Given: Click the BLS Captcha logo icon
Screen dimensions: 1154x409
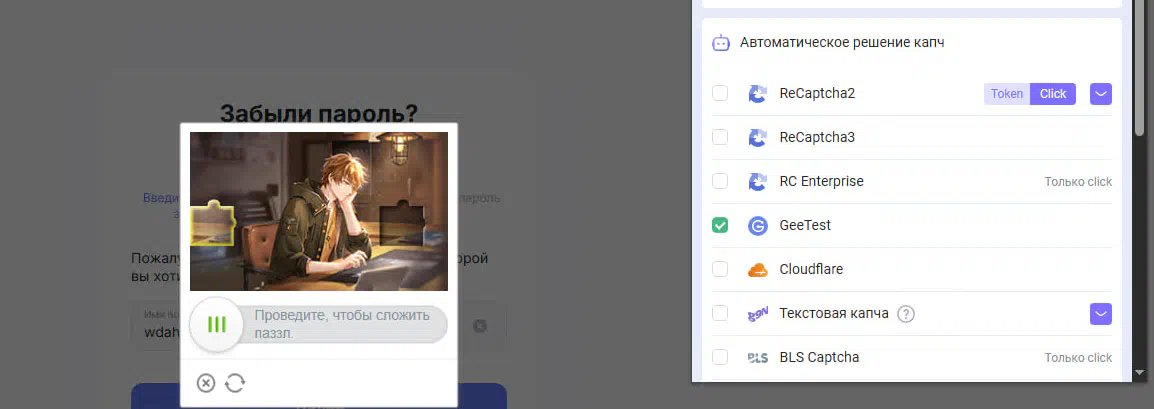Looking at the screenshot, I should [757, 358].
